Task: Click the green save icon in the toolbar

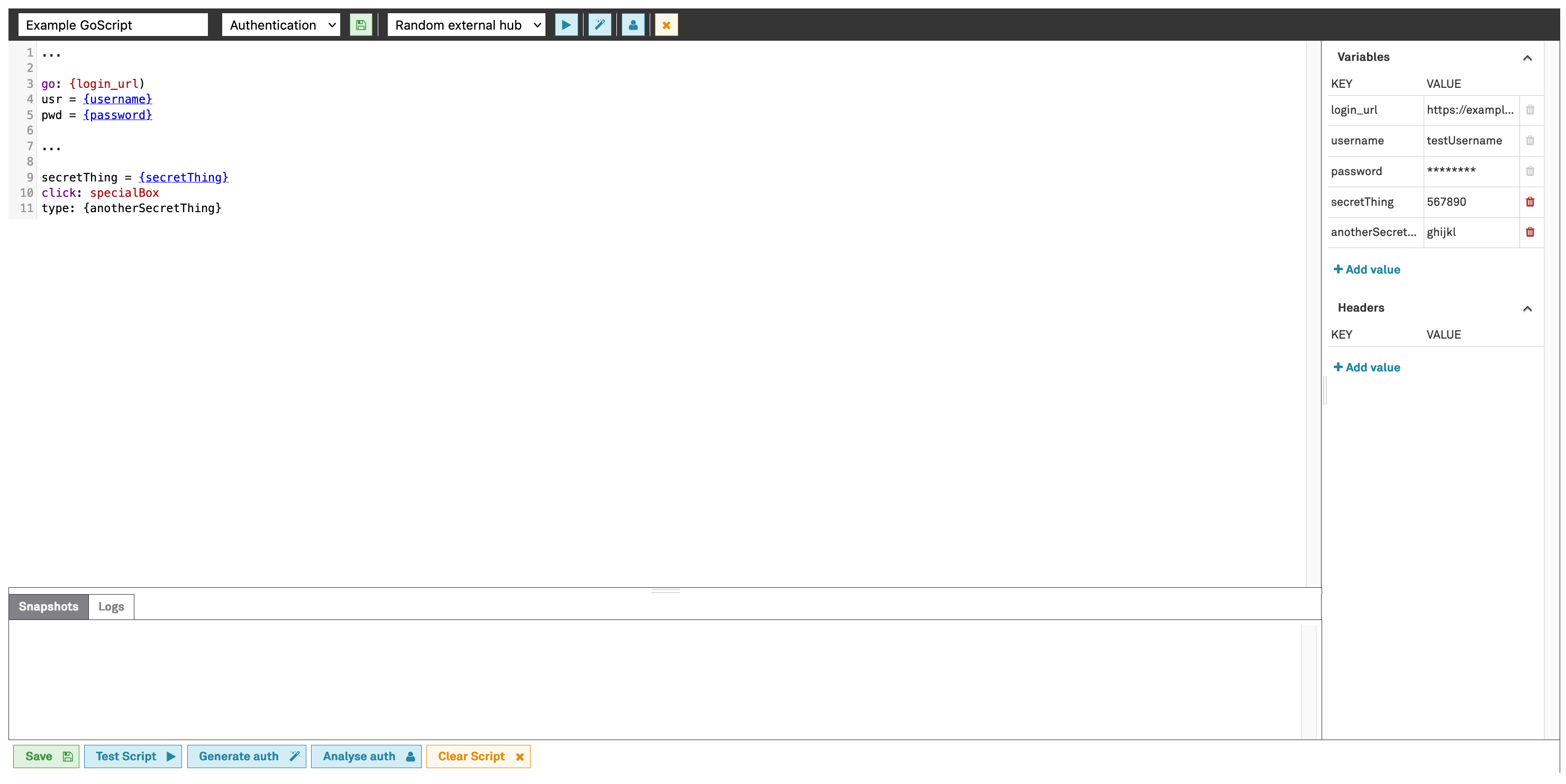Action: (x=360, y=25)
